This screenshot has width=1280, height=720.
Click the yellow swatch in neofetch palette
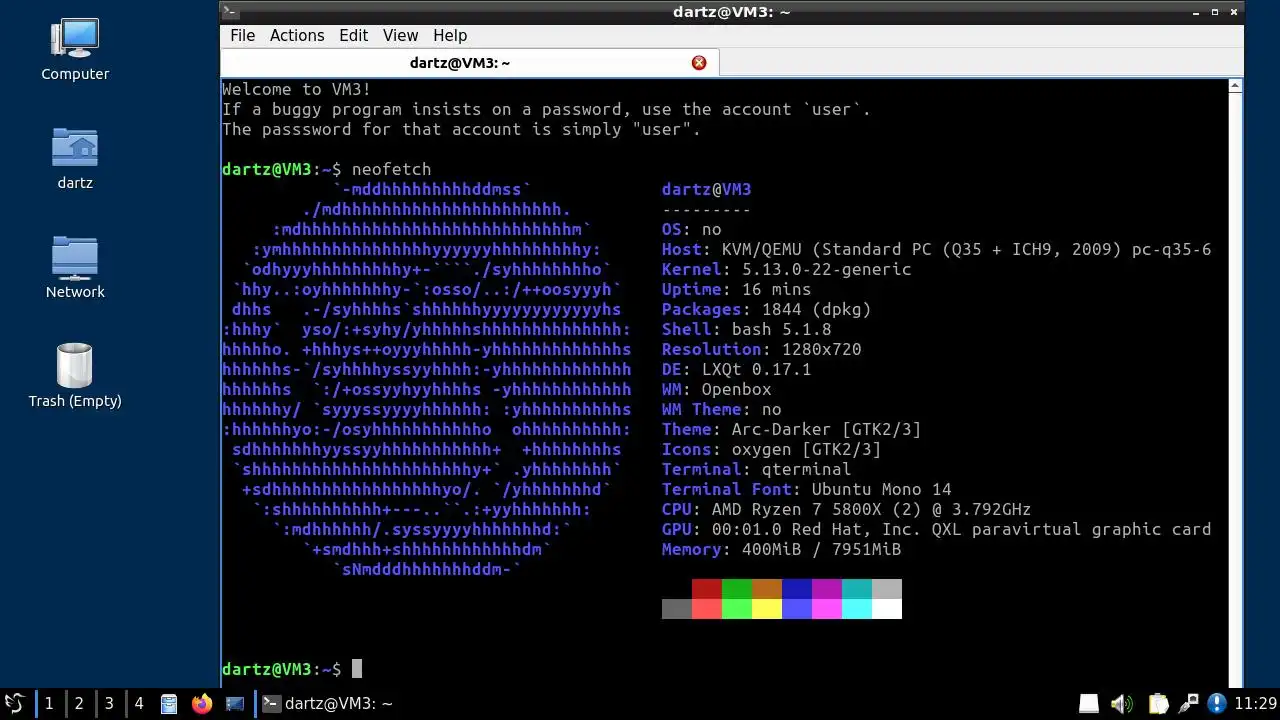click(767, 609)
